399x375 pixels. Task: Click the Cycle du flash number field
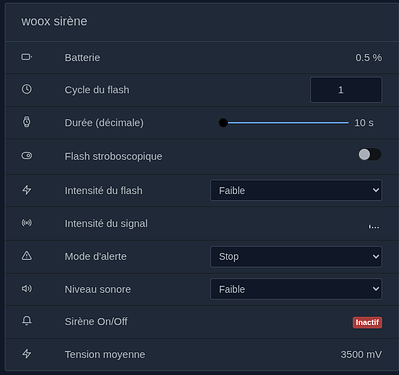click(x=346, y=90)
